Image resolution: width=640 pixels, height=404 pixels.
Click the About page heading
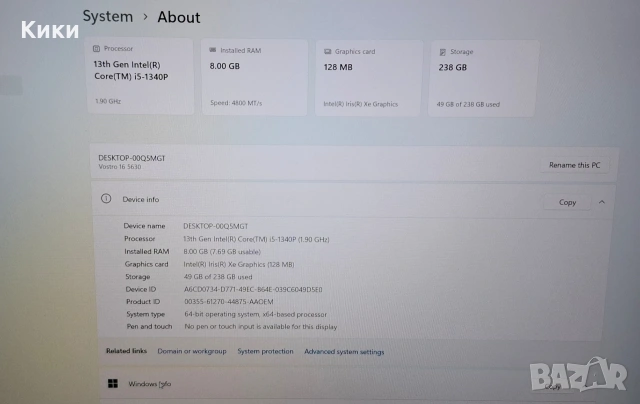coord(179,17)
